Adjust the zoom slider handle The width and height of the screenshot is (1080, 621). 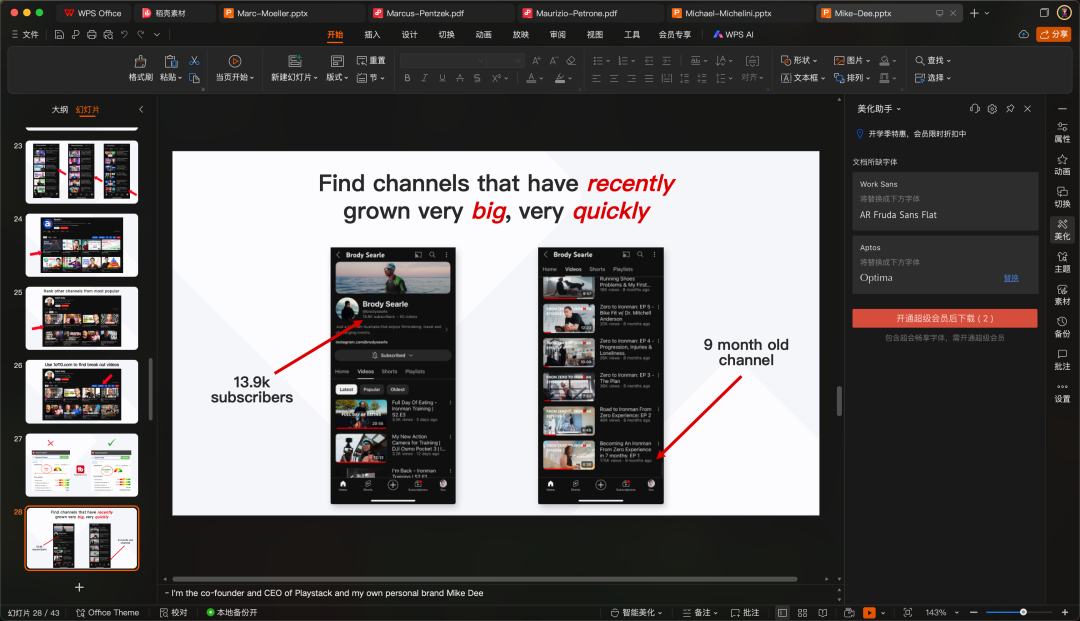[x=1024, y=612]
